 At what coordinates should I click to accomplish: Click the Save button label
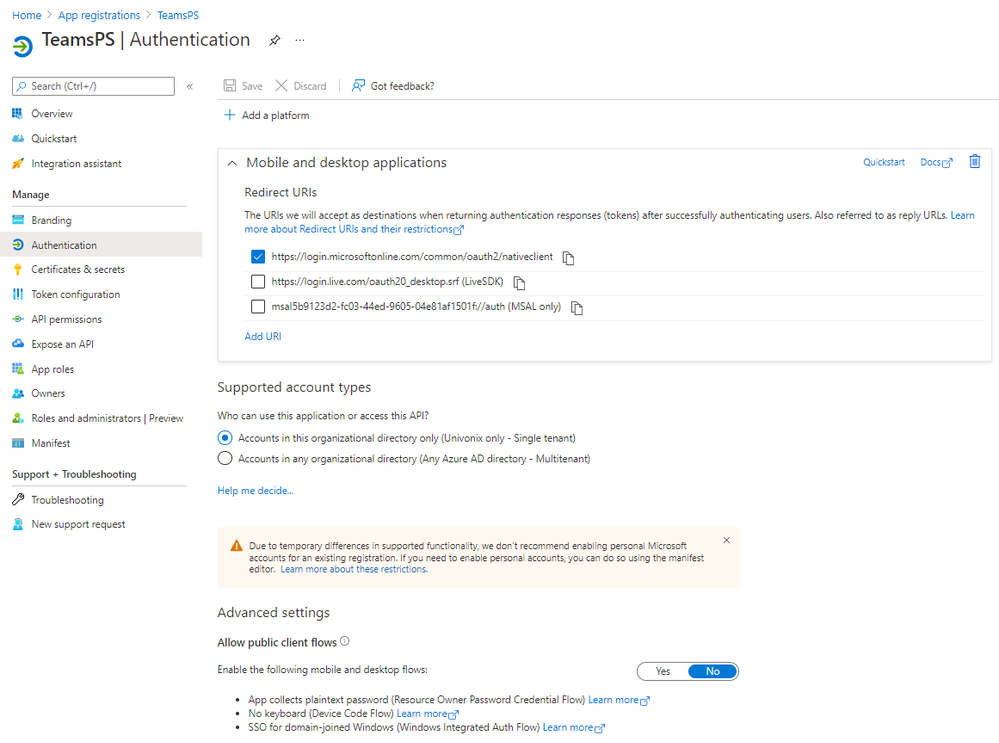(252, 86)
